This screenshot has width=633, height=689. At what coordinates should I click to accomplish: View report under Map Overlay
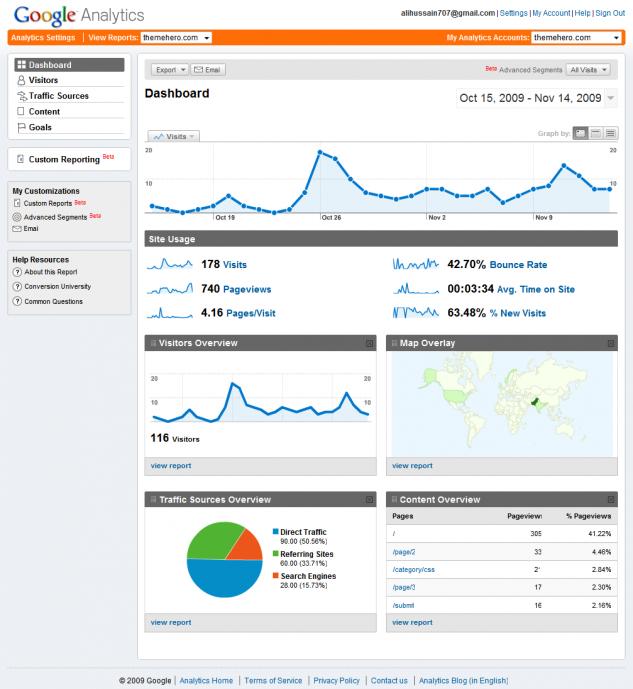click(x=412, y=466)
